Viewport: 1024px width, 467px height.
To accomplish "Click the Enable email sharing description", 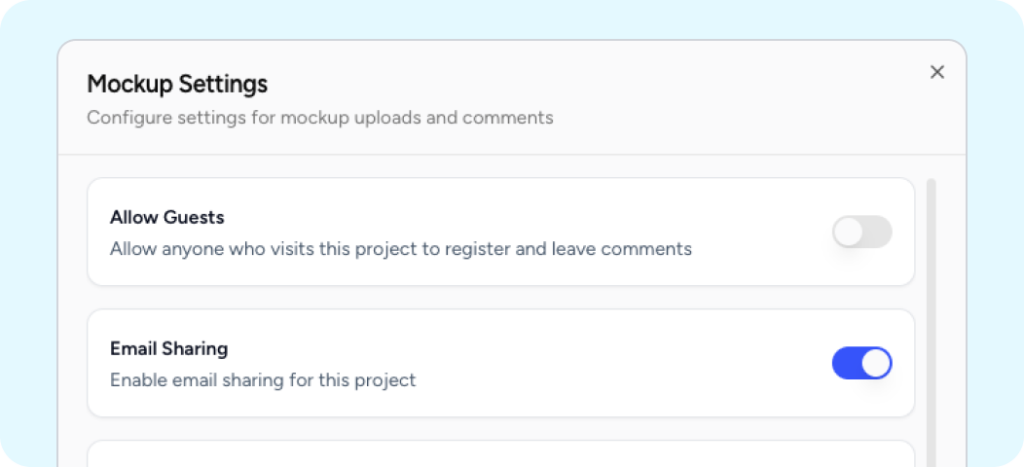I will [262, 380].
